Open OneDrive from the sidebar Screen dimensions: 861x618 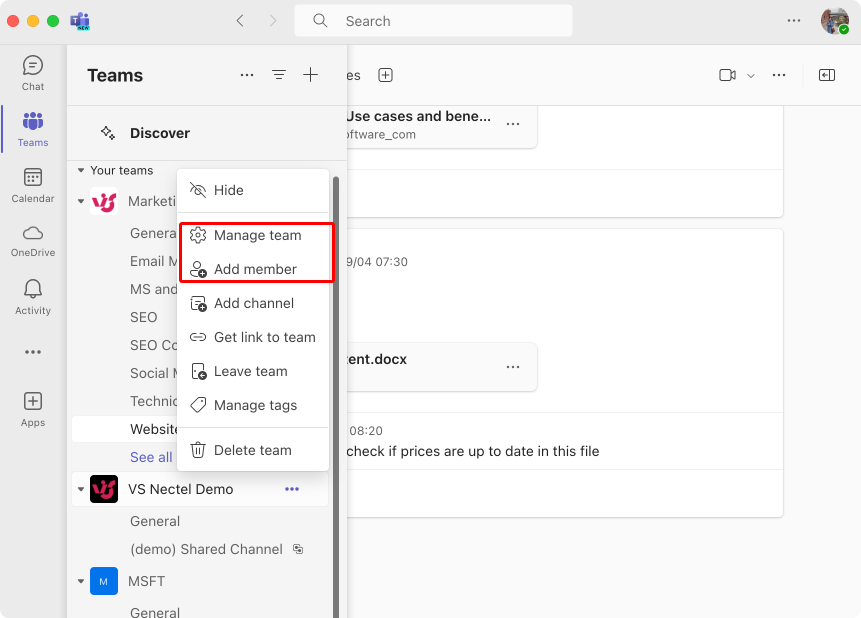[x=33, y=241]
